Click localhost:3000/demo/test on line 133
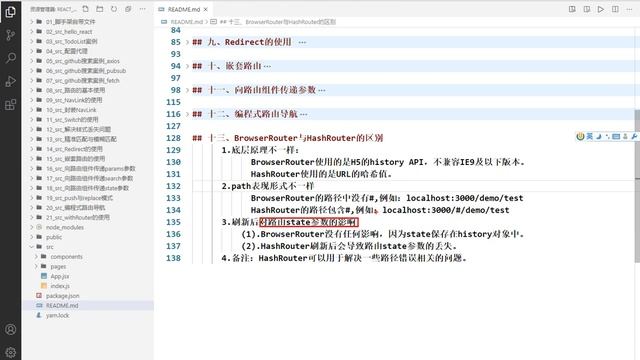This screenshot has width=640, height=360. click(x=464, y=198)
